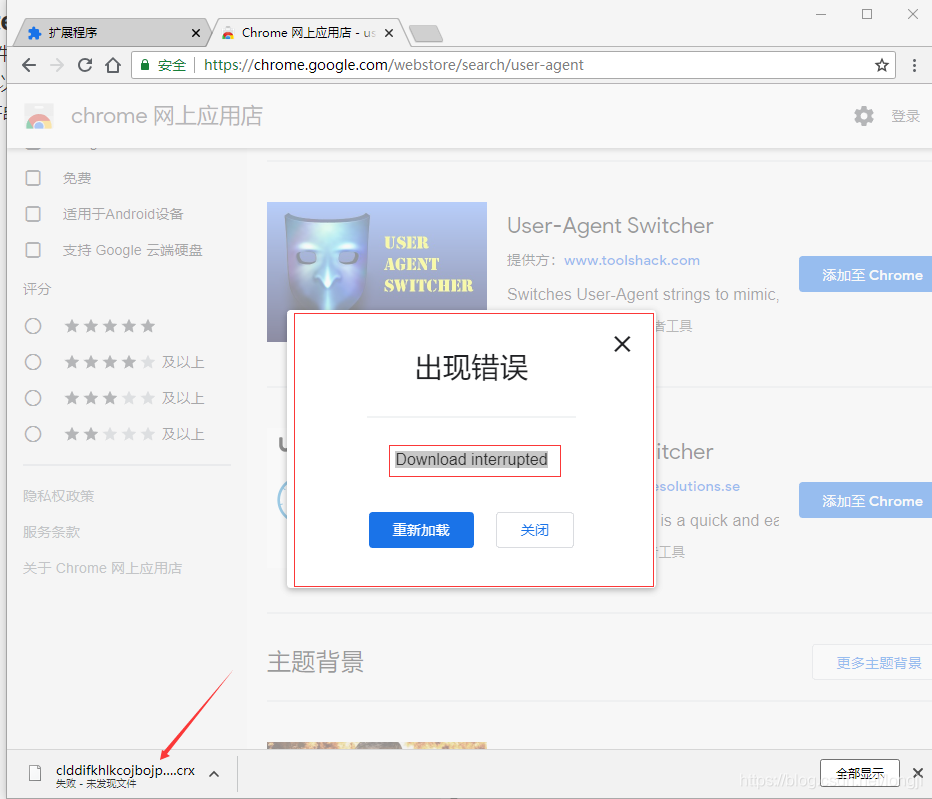
Task: Click the browser forward arrow
Action: pos(57,65)
